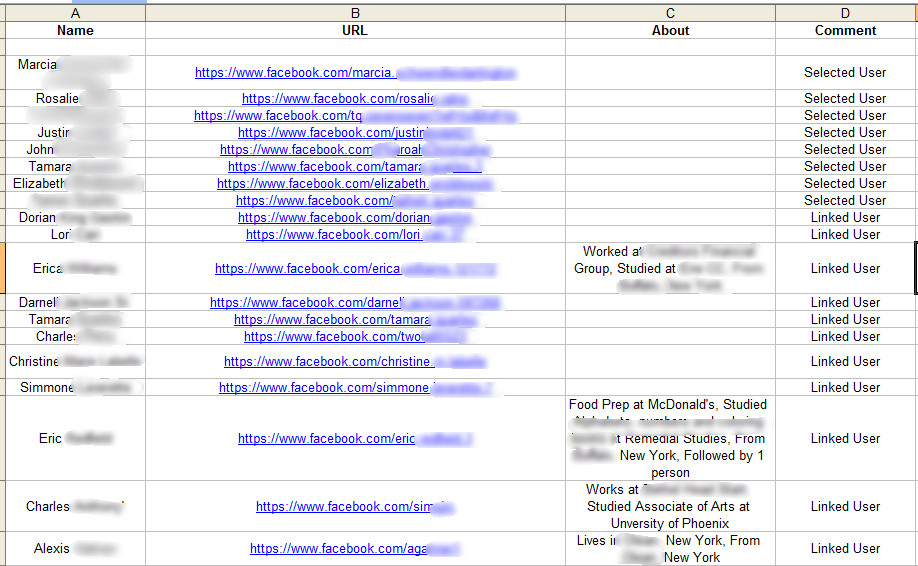Image resolution: width=918 pixels, height=566 pixels.
Task: Select column B header
Action: click(x=355, y=13)
